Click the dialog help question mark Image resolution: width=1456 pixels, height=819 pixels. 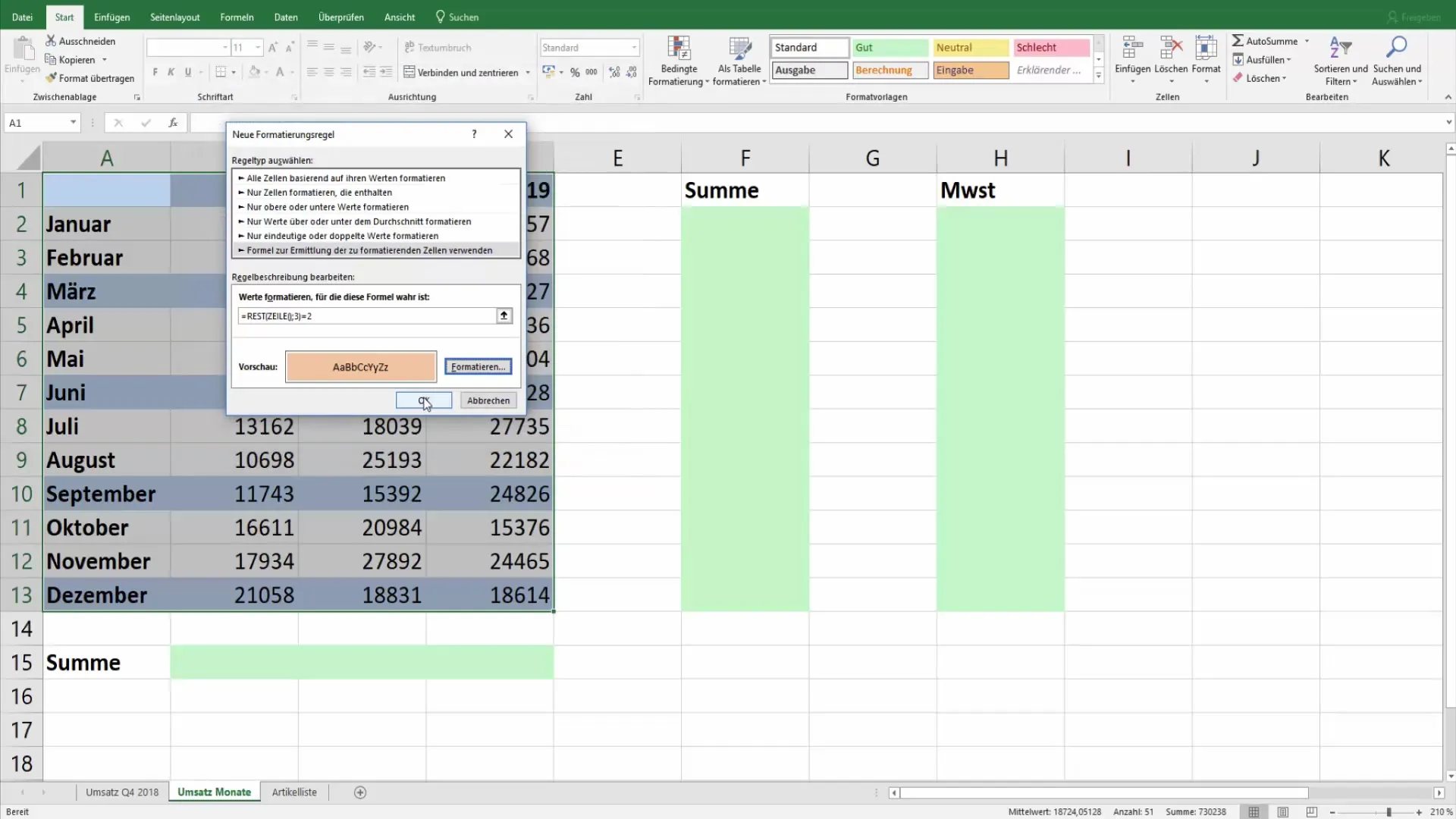click(475, 134)
